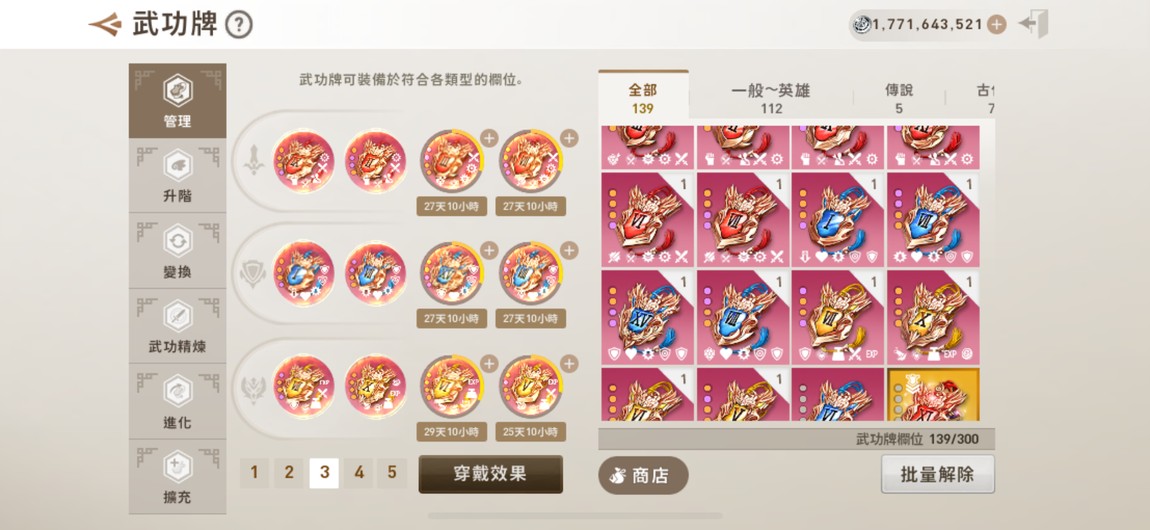This screenshot has width=1150, height=530.
Task: Click the 穿戴效果 button
Action: [x=491, y=474]
